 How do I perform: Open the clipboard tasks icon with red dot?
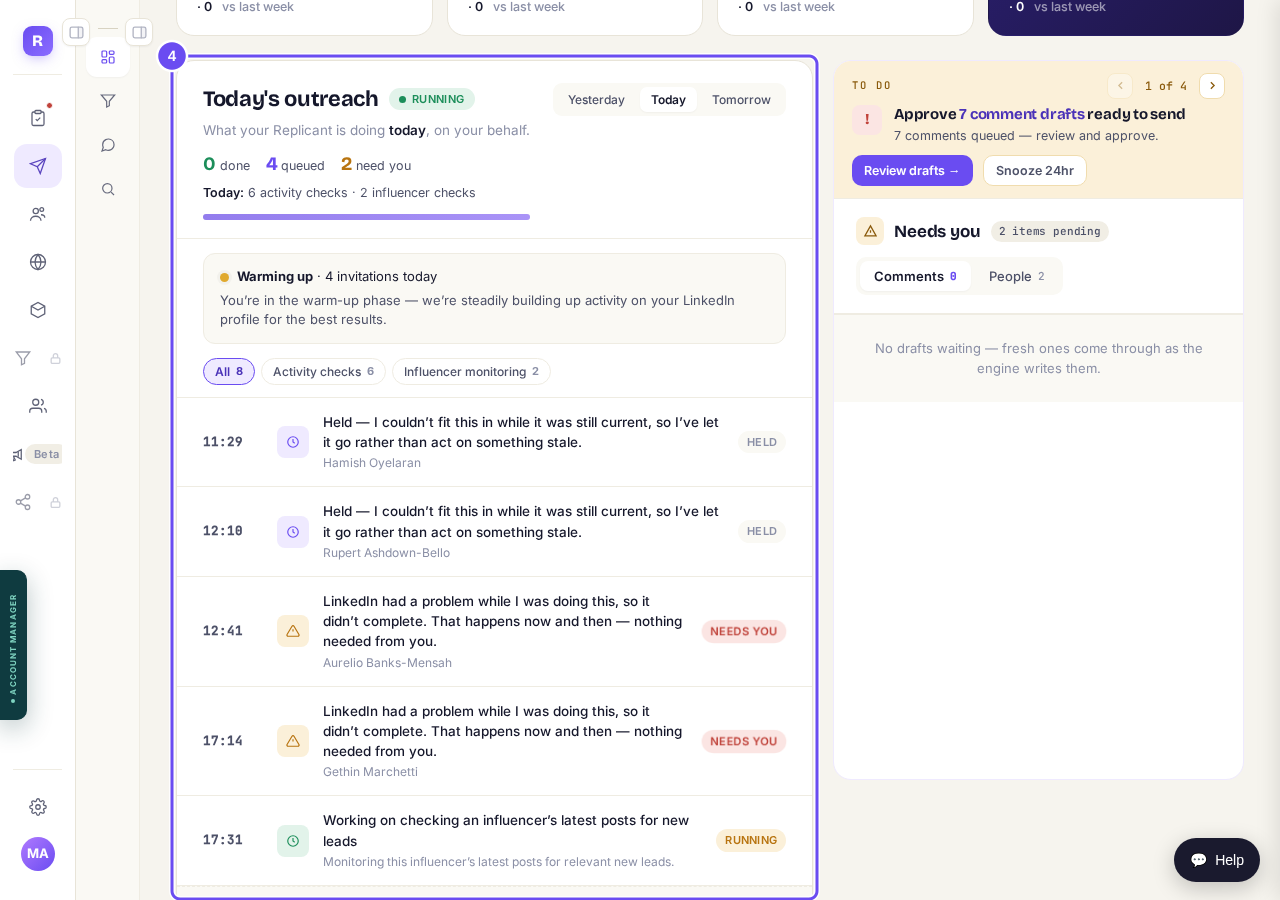pos(38,118)
